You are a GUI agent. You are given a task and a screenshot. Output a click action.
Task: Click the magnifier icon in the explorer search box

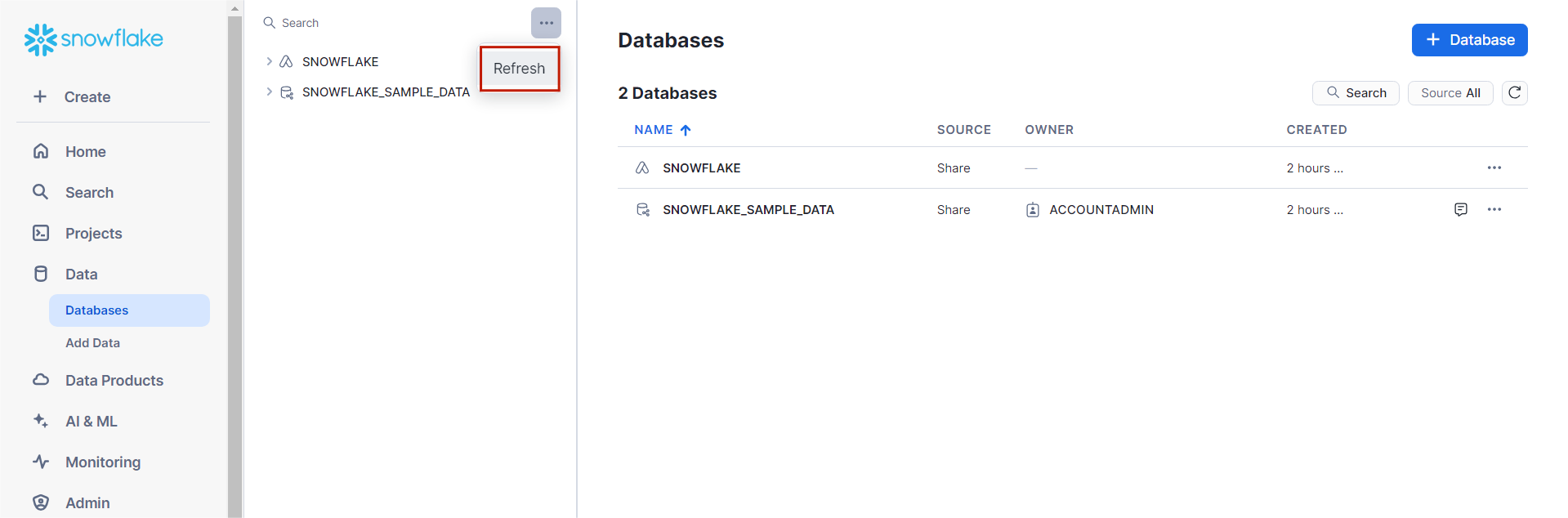click(269, 23)
